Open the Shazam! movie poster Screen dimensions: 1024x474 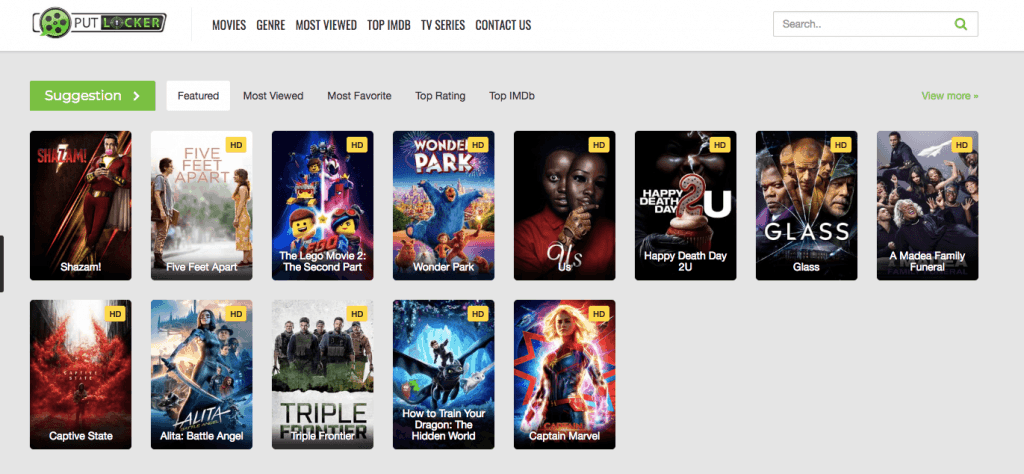pyautogui.click(x=80, y=205)
